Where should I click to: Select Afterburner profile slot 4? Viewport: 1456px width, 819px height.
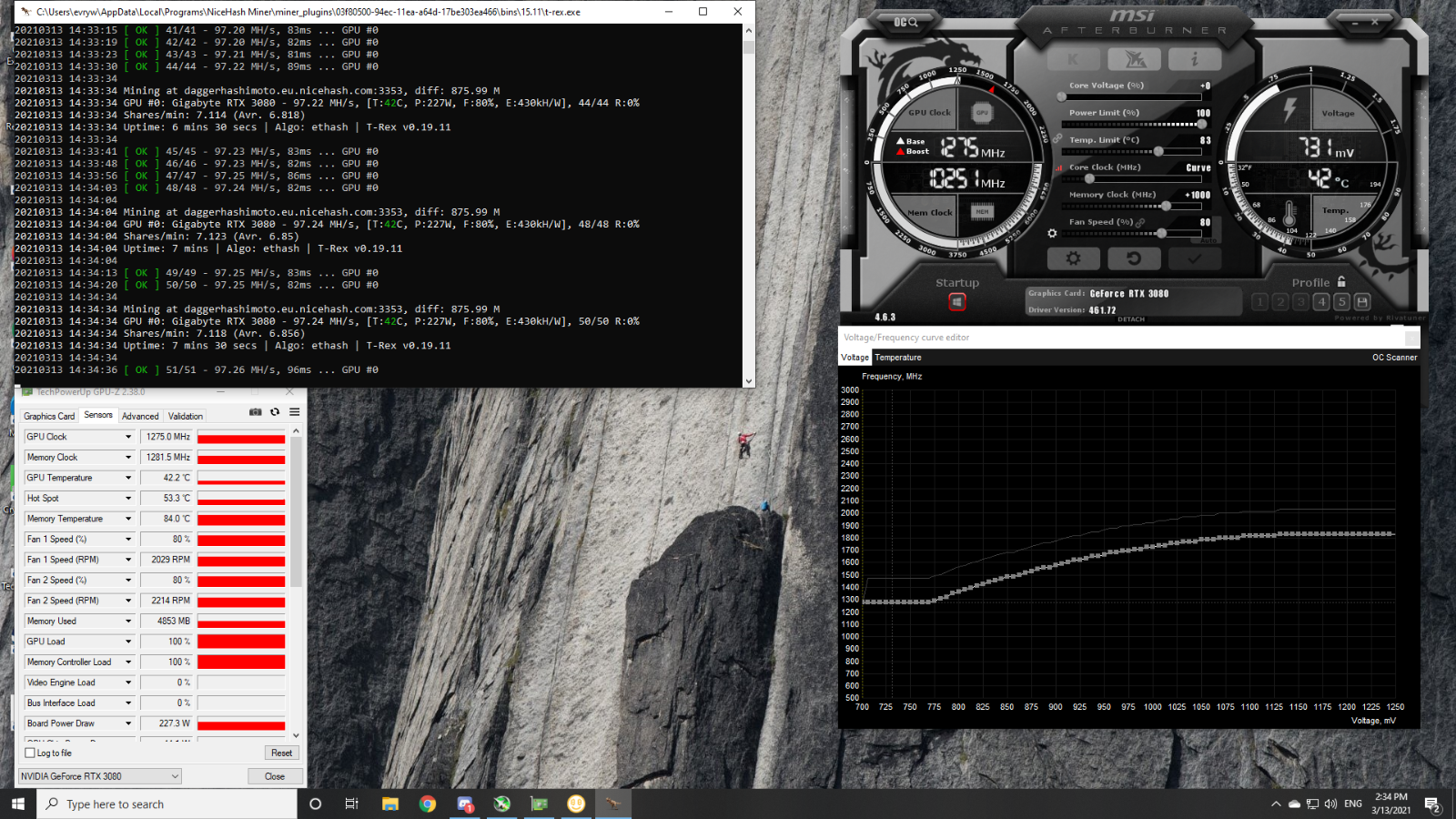click(1321, 301)
